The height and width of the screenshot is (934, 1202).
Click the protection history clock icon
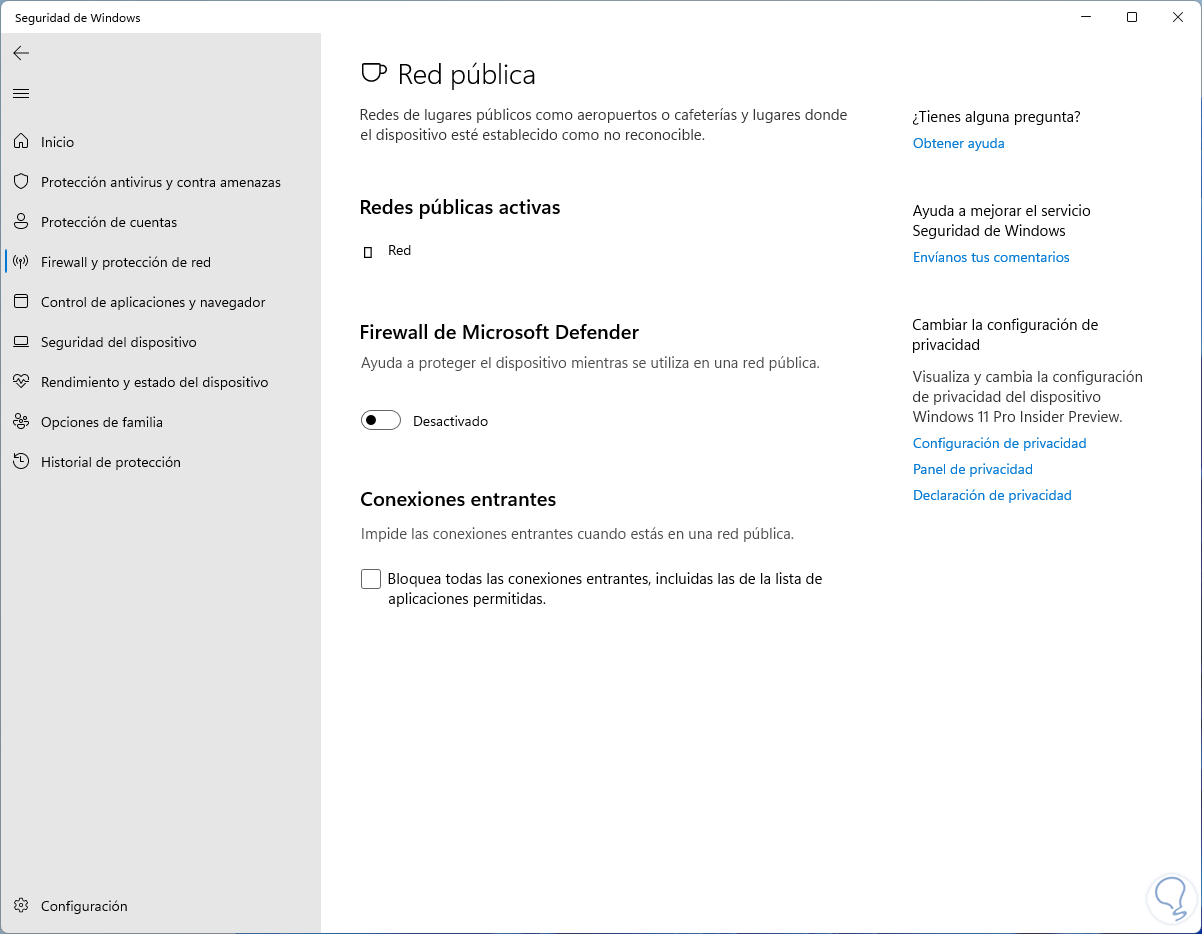pyautogui.click(x=21, y=462)
